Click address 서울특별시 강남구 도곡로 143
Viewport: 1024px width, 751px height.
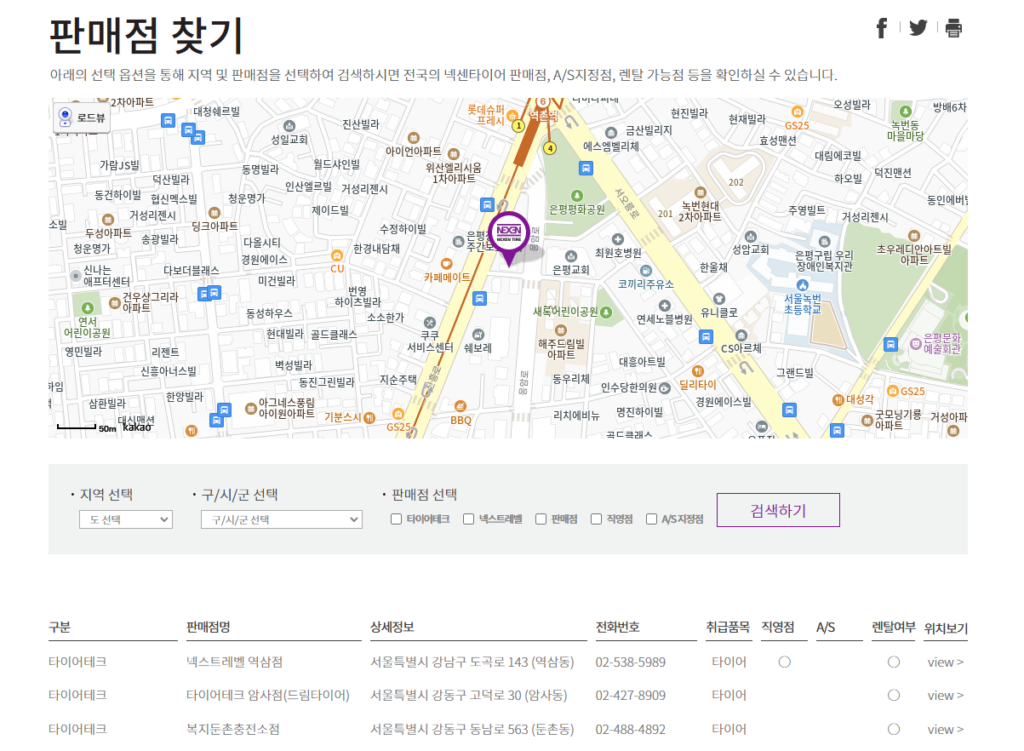tap(472, 662)
